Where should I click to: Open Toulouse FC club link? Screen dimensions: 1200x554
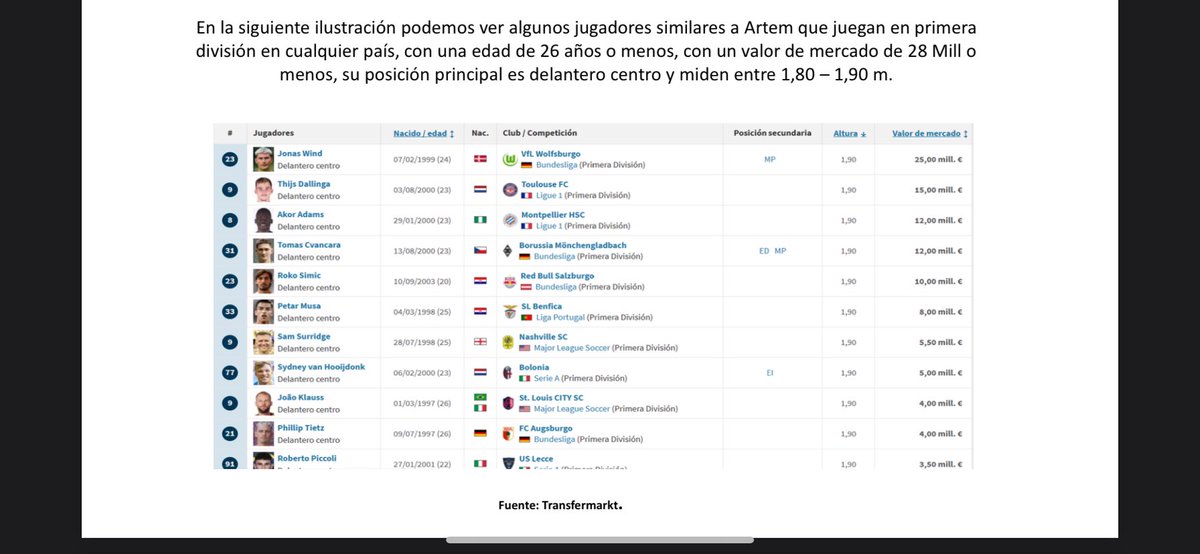pos(545,184)
